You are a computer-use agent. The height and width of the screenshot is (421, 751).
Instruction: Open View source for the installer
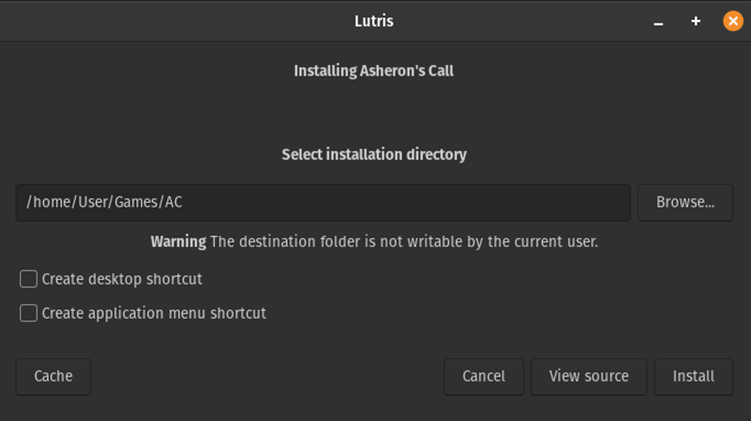pos(588,376)
